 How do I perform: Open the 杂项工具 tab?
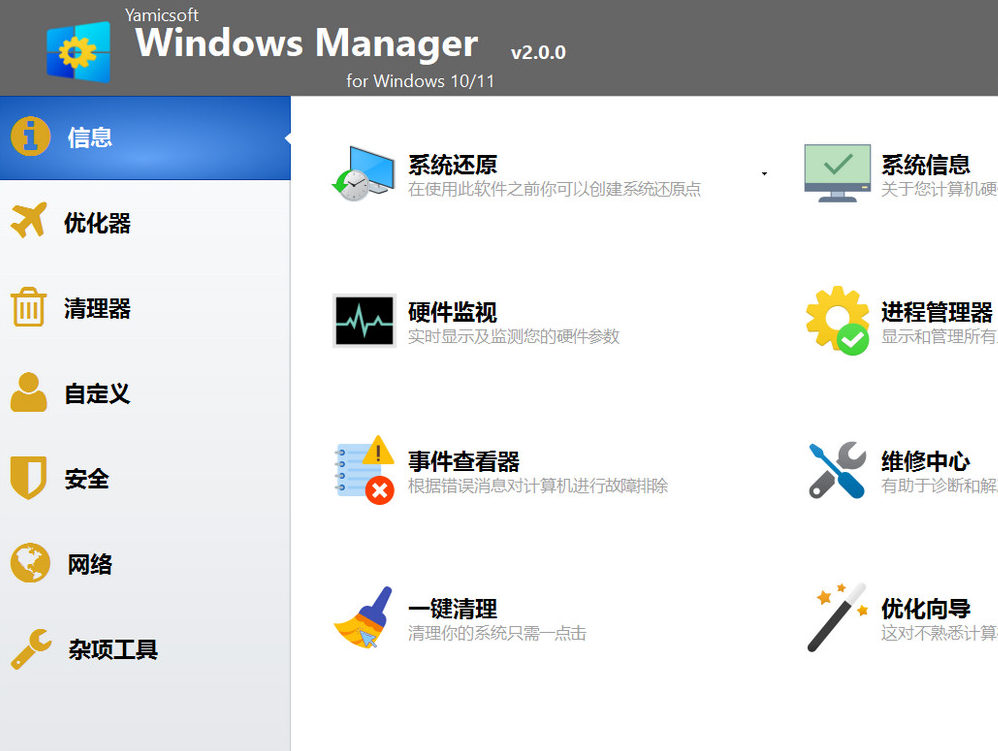tap(145, 649)
